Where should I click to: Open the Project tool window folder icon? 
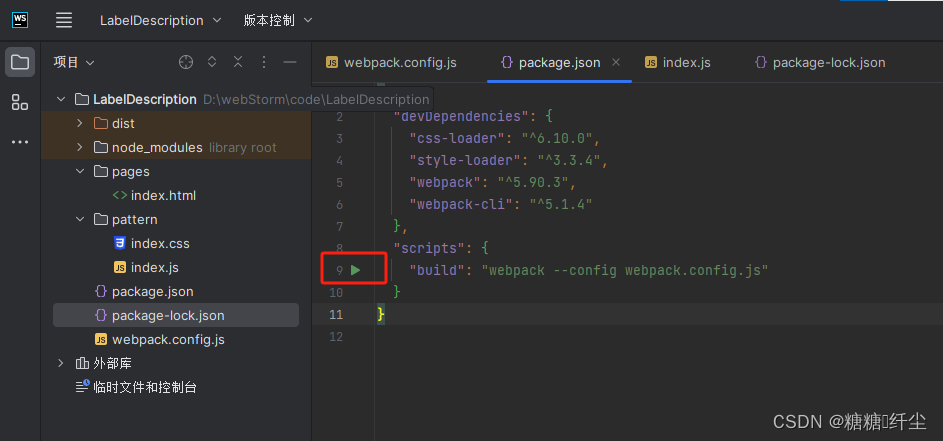point(20,62)
